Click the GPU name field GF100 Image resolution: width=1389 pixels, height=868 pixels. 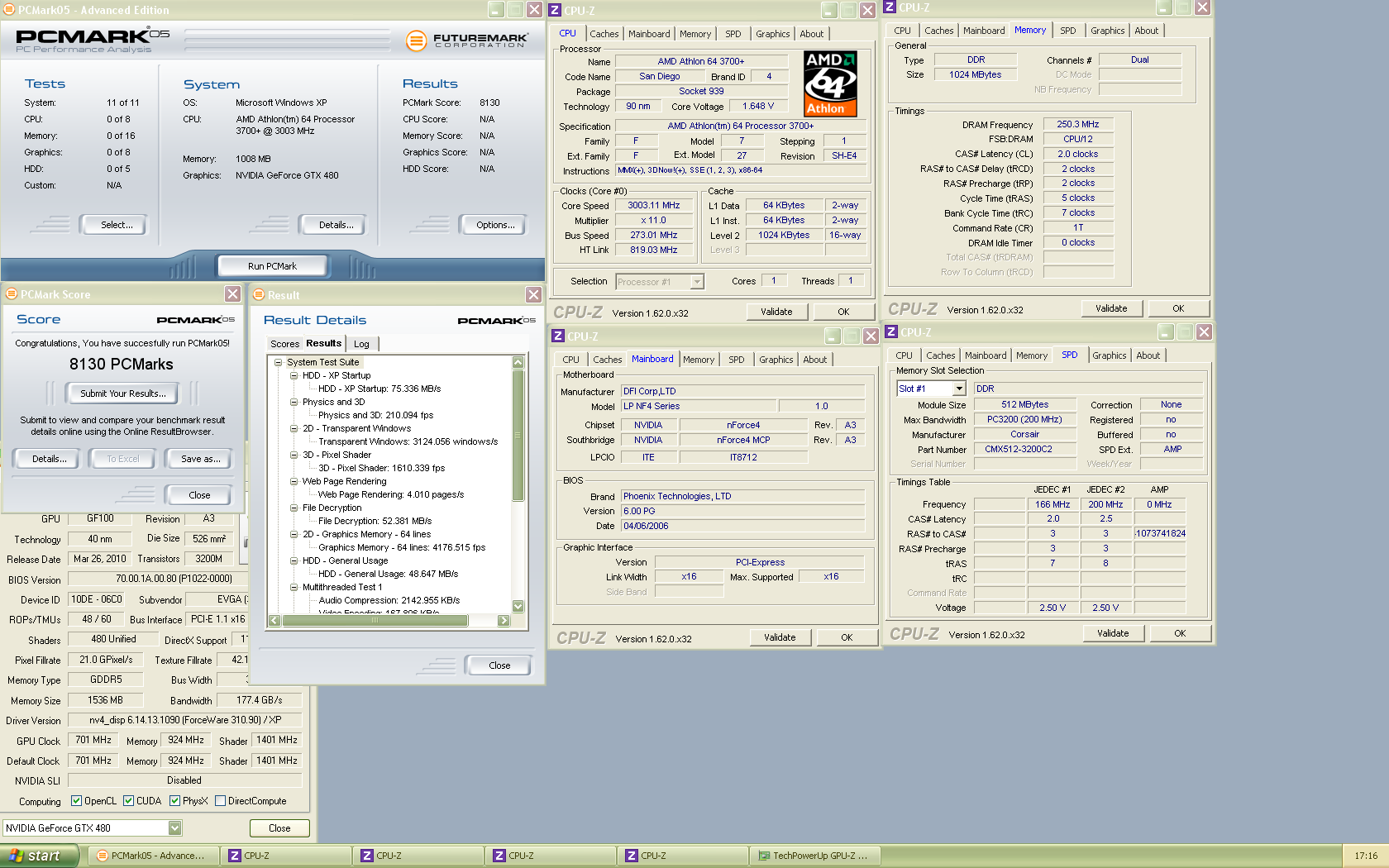point(101,519)
